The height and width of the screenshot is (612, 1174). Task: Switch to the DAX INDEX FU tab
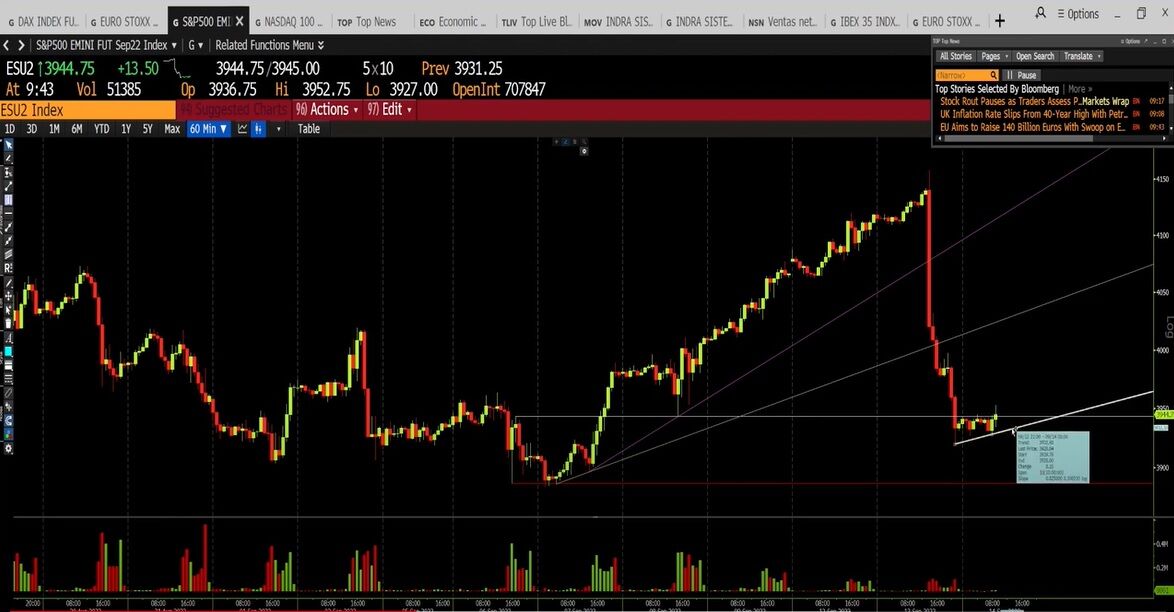coord(43,22)
